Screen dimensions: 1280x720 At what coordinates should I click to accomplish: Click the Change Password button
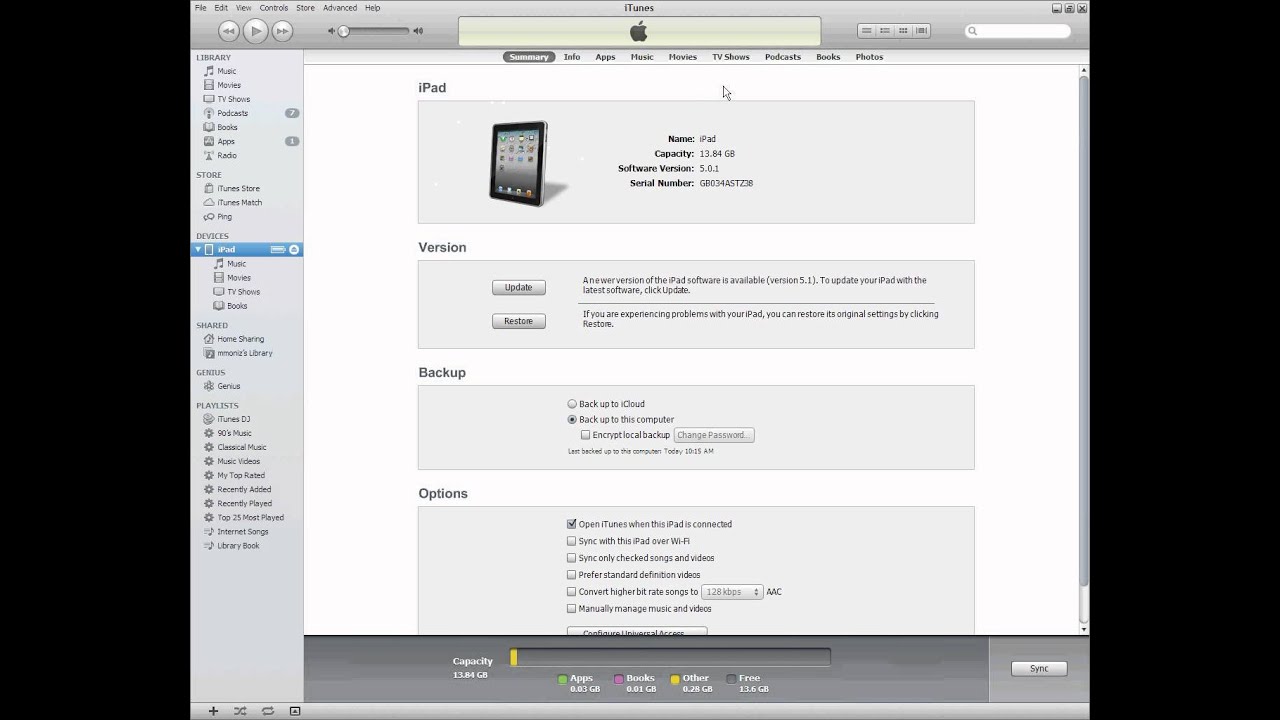click(x=714, y=435)
